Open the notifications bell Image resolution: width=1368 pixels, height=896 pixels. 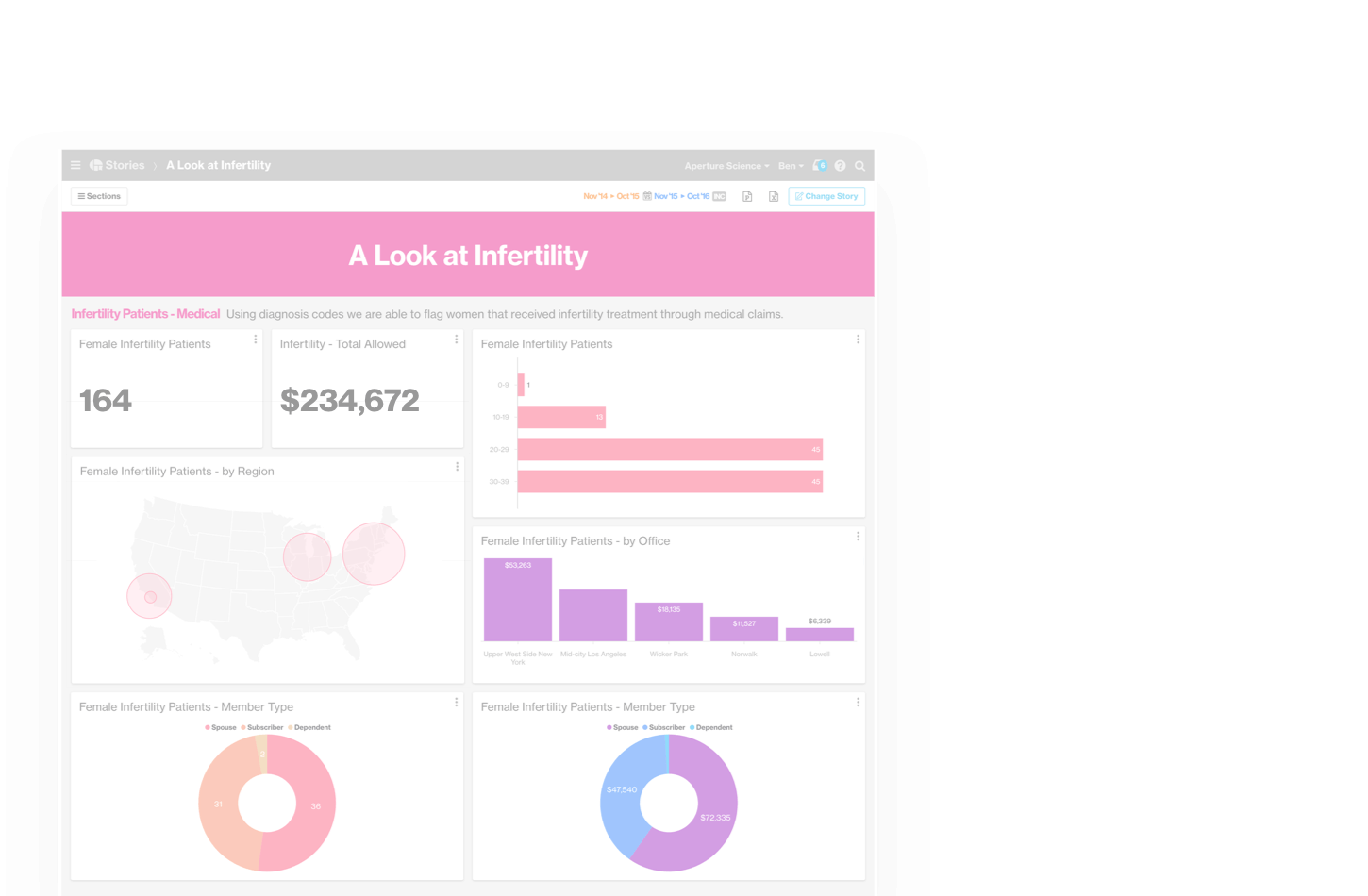820,165
